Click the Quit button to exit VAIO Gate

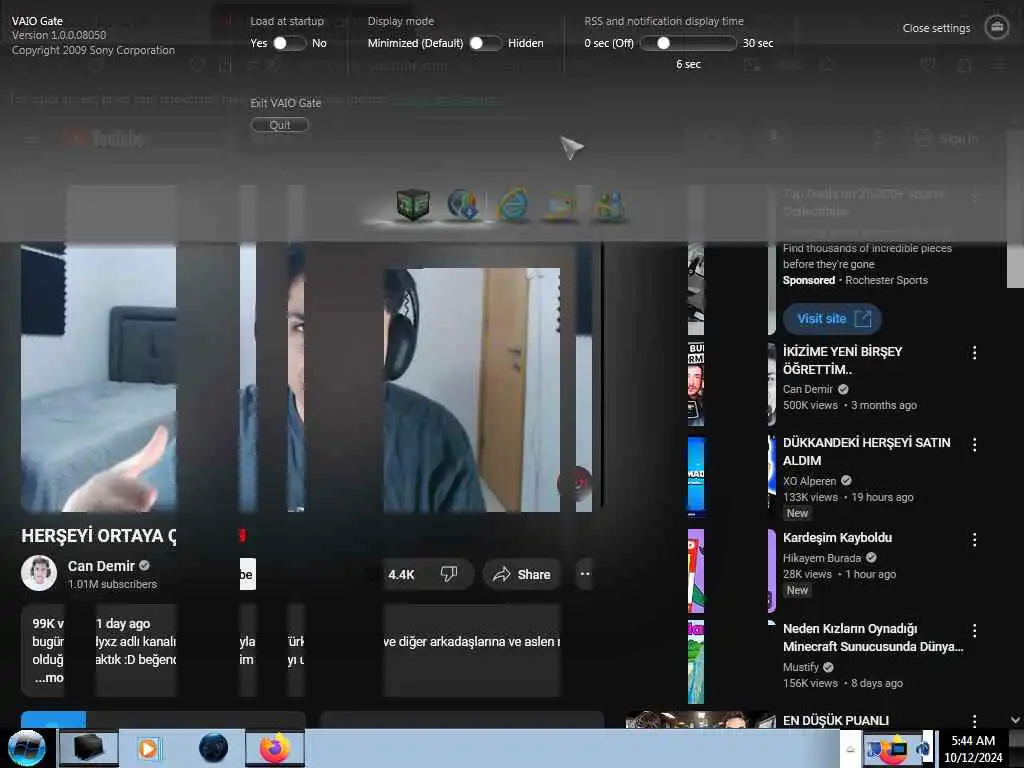[x=280, y=125]
